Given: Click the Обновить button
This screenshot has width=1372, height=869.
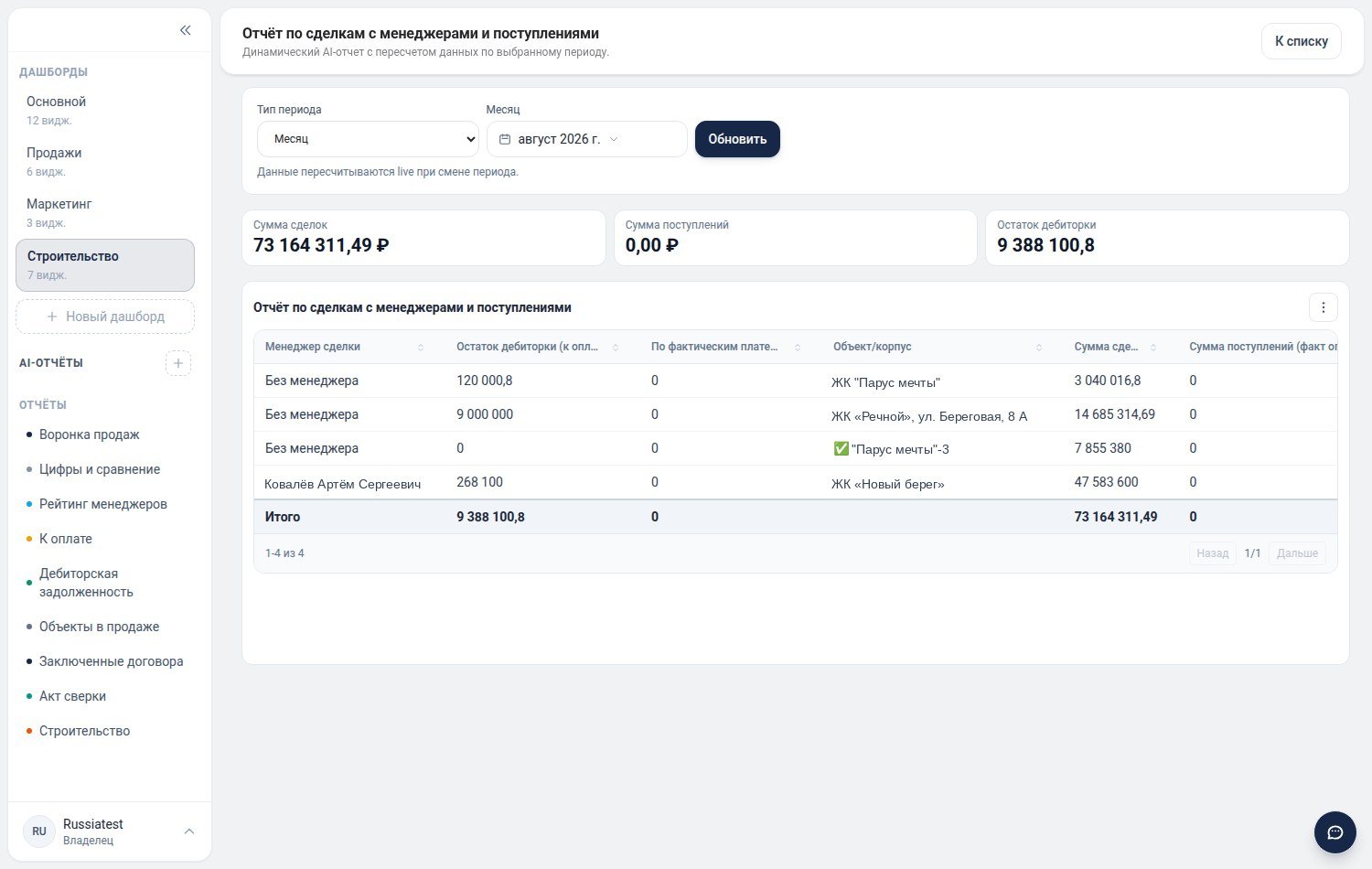Looking at the screenshot, I should tap(737, 139).
